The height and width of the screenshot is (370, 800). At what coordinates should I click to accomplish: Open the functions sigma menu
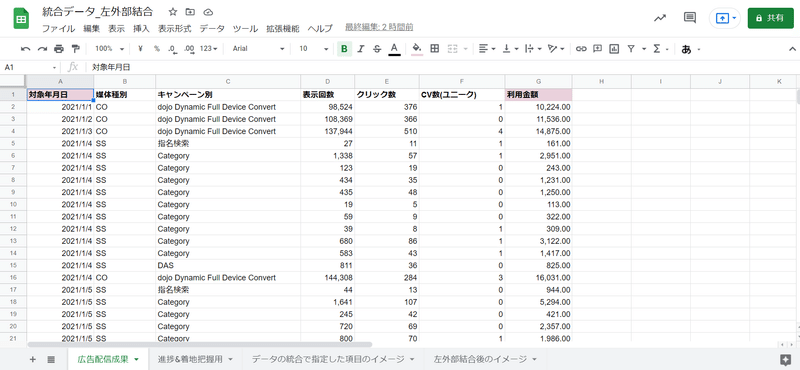tap(661, 49)
